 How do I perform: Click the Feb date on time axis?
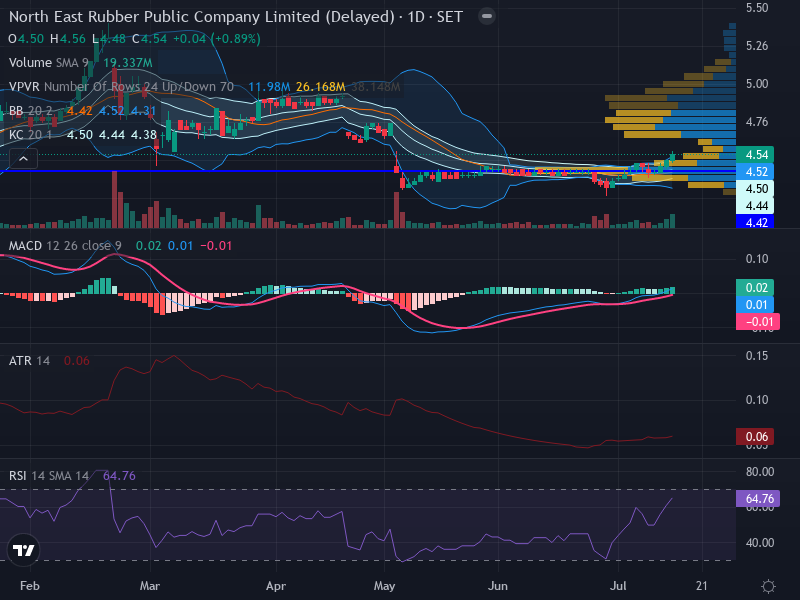tap(30, 586)
